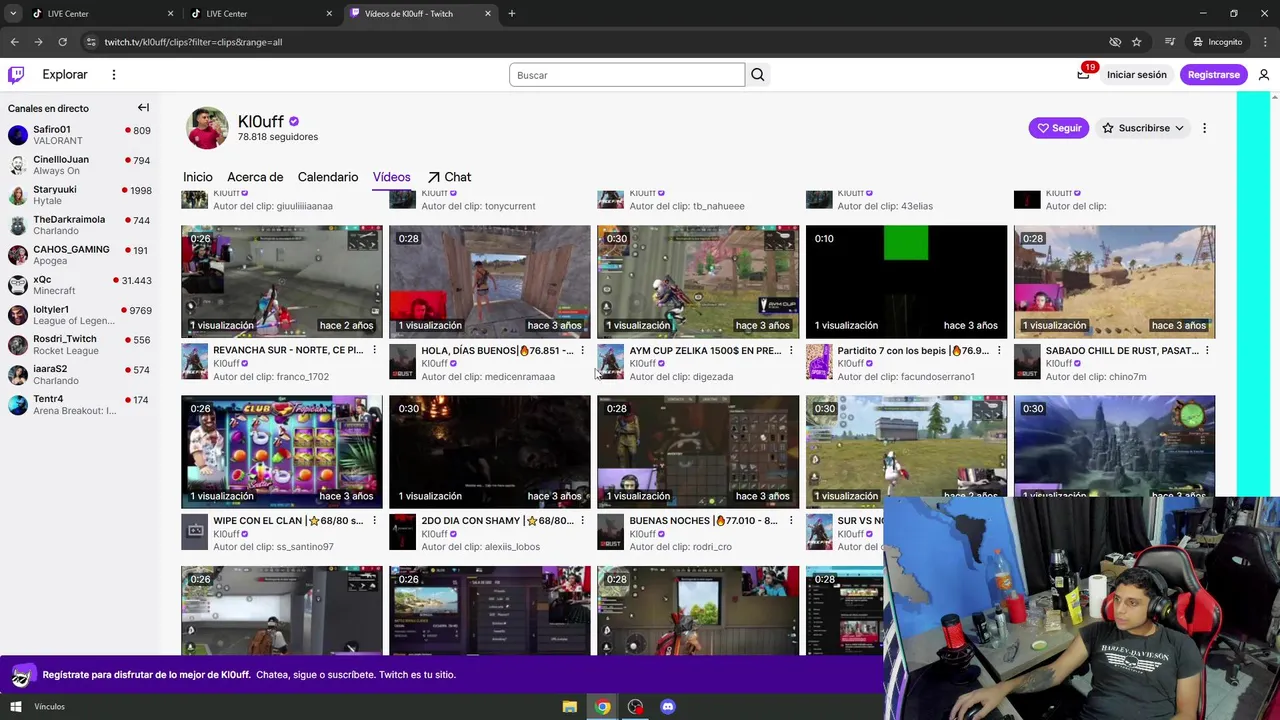Click Tentr4 avatar in sidebar
This screenshot has height=720, width=1280.
(18, 405)
